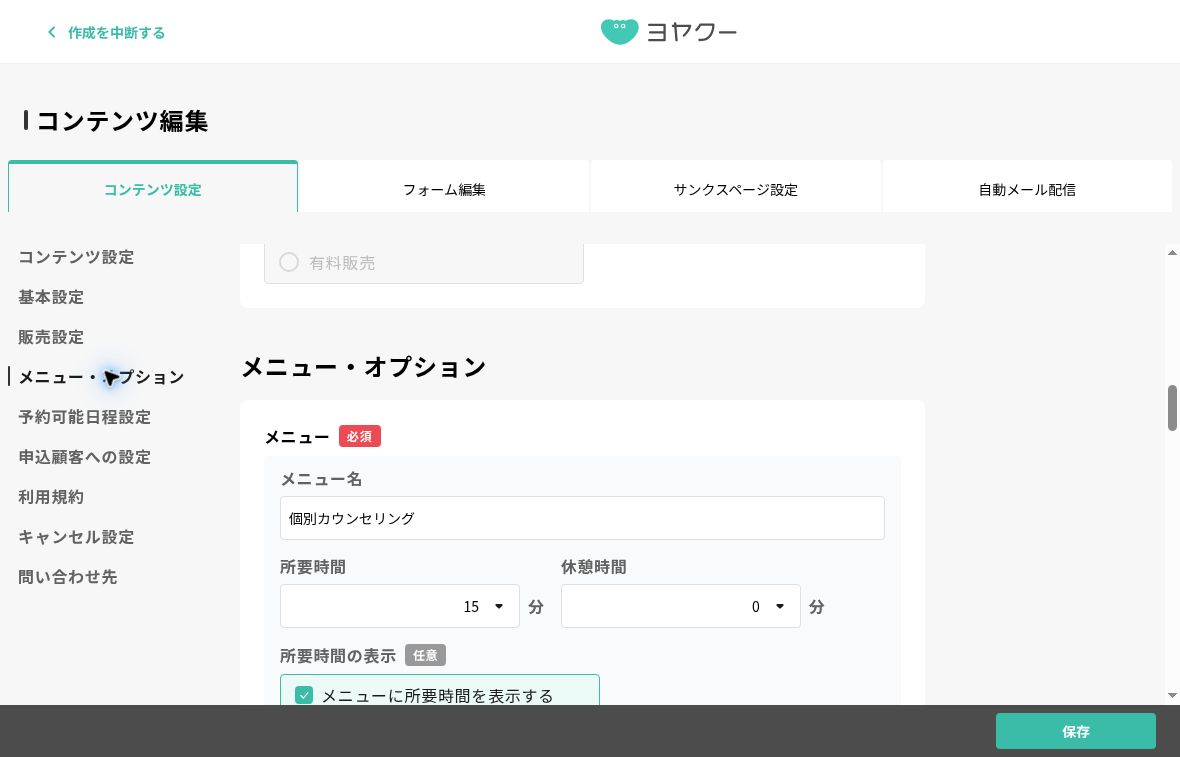Click the vertical scrollbar thumb
This screenshot has height=757, width=1180.
1172,408
